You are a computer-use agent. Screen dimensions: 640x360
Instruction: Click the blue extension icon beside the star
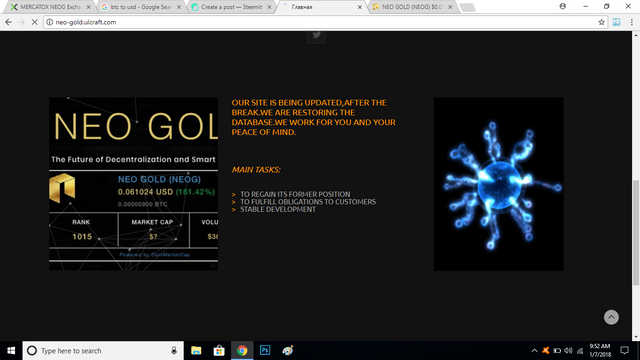tap(616, 22)
